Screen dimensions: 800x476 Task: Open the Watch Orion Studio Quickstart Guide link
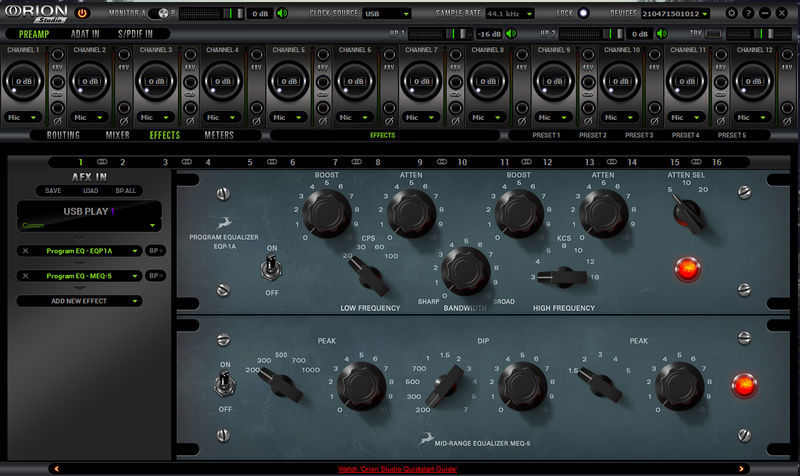coord(397,469)
